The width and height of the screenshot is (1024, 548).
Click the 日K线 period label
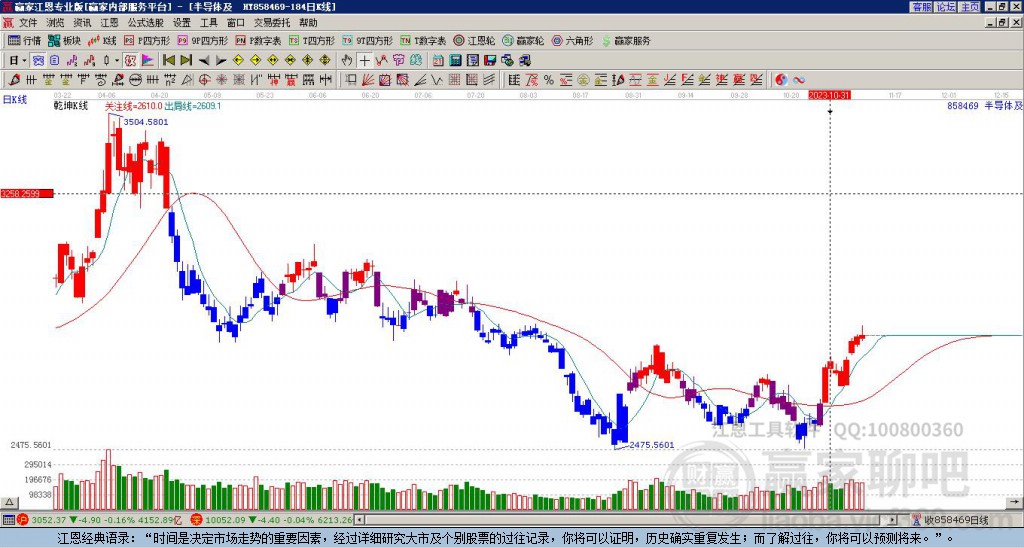tap(14, 99)
